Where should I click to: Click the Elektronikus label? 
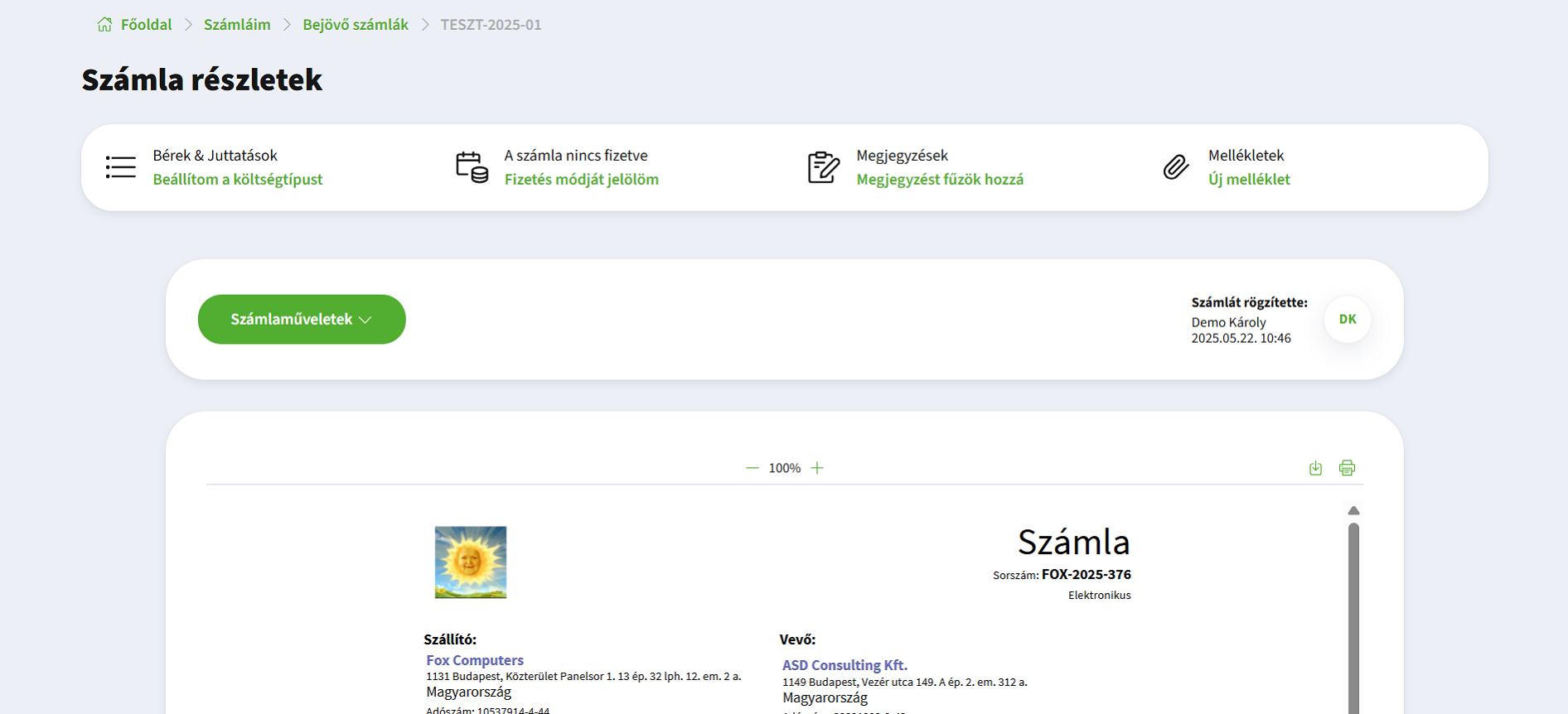tap(1099, 596)
